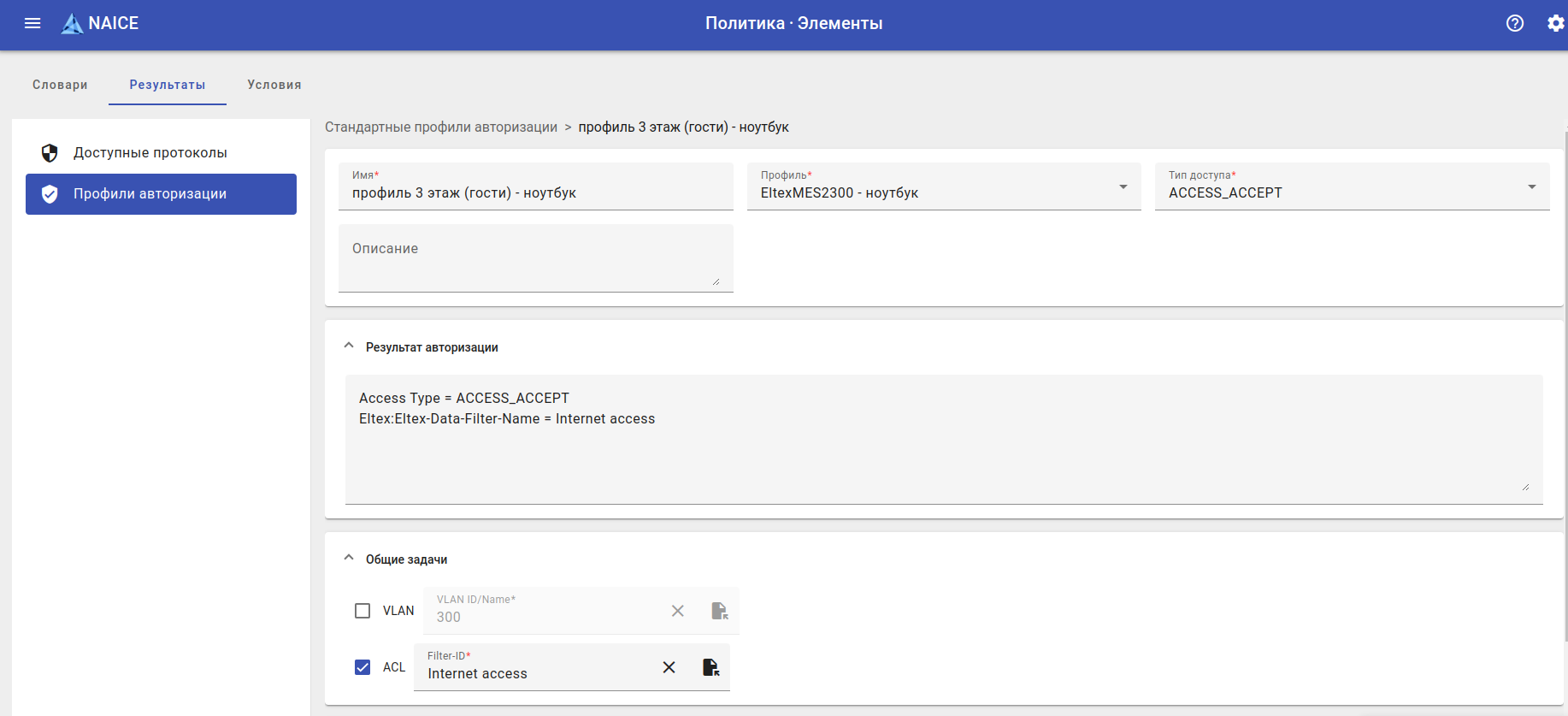Clear the VLAN ID/Name field
Screen dimensions: 1568x716
[677, 611]
